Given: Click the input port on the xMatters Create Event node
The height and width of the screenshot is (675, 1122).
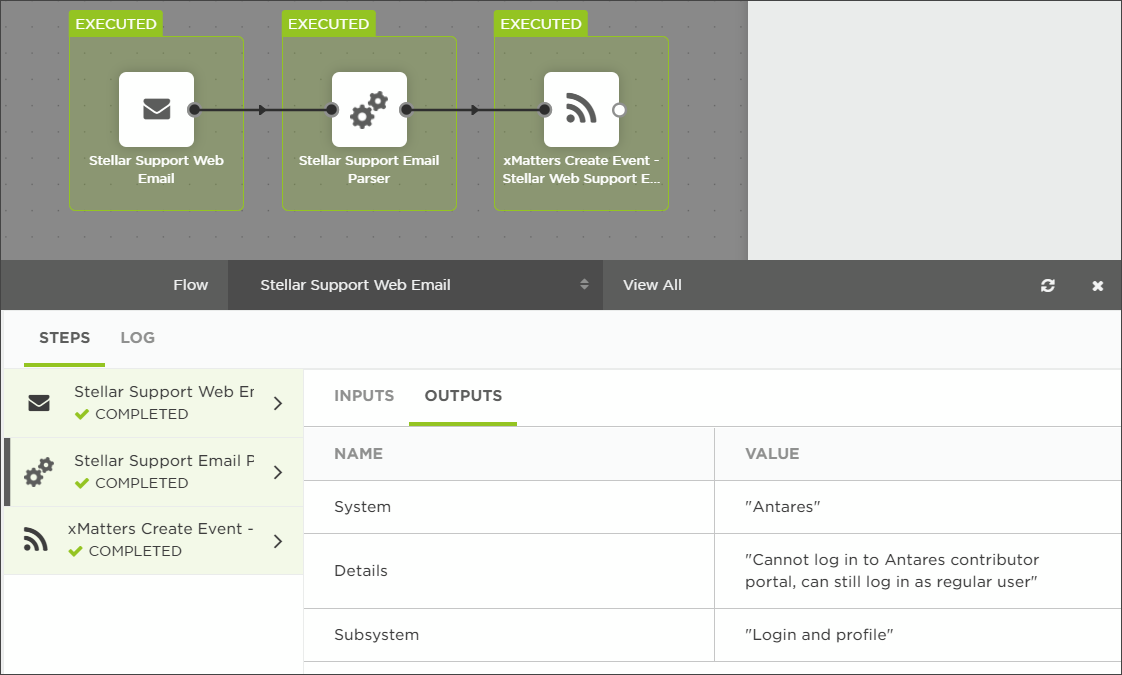Looking at the screenshot, I should pyautogui.click(x=545, y=110).
